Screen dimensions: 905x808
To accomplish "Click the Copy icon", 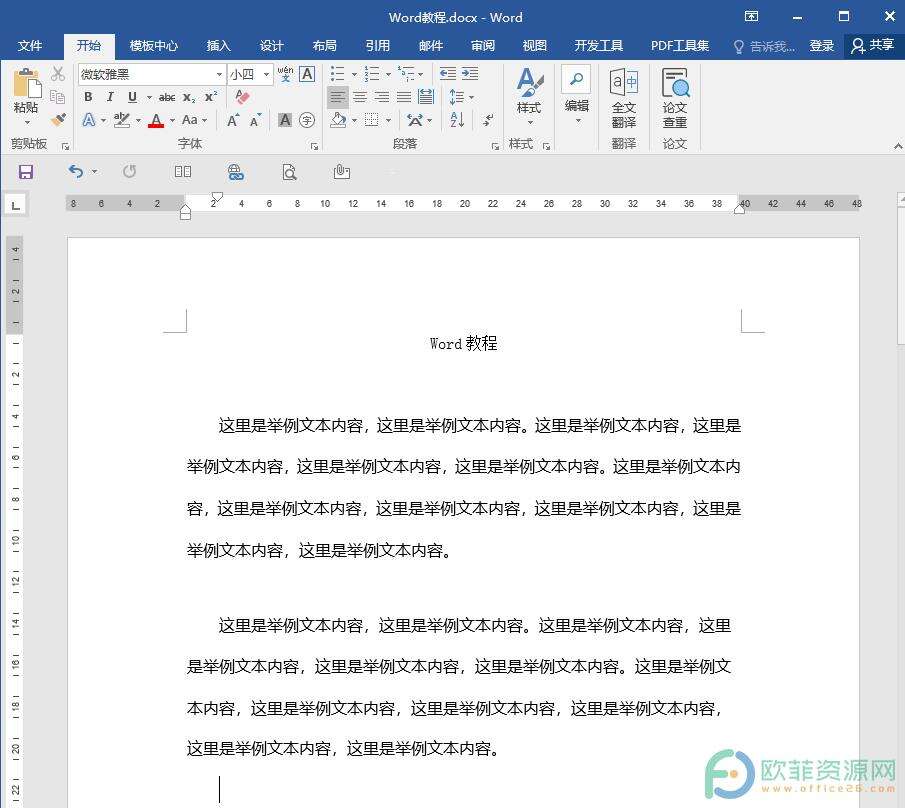I will click(58, 96).
